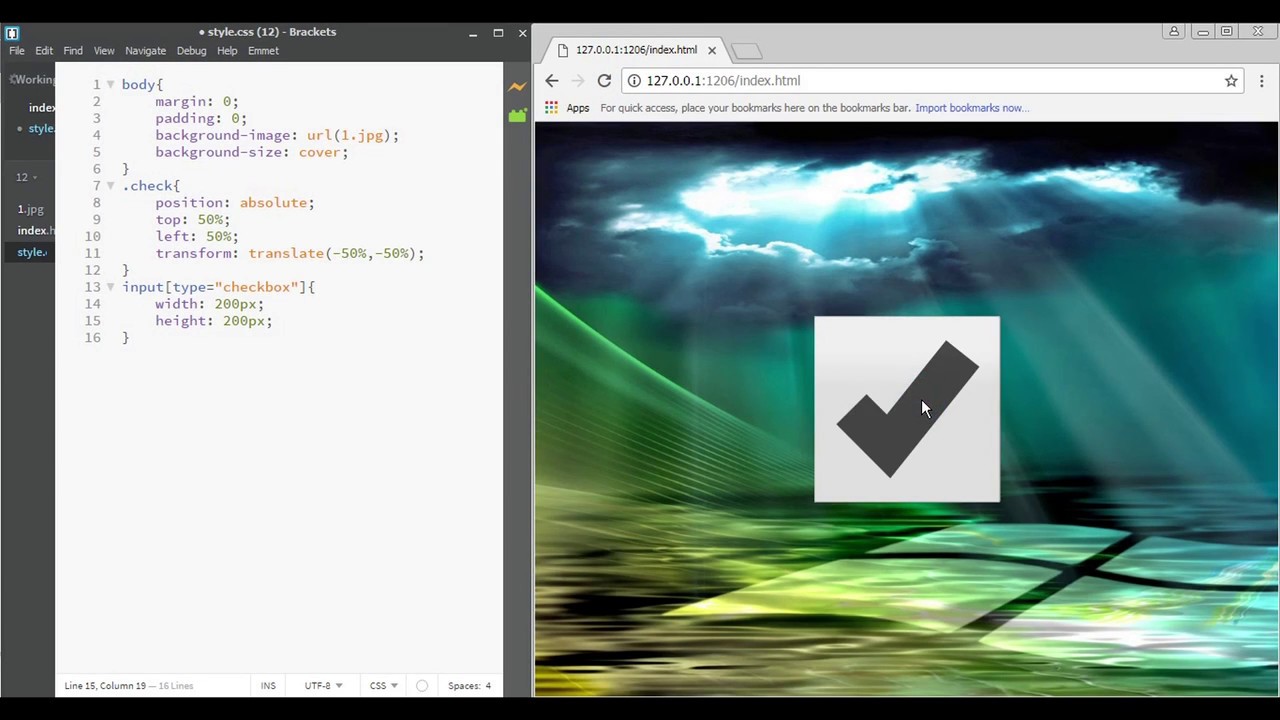
Task: Click the Chrome address bar URL field
Action: pos(930,81)
